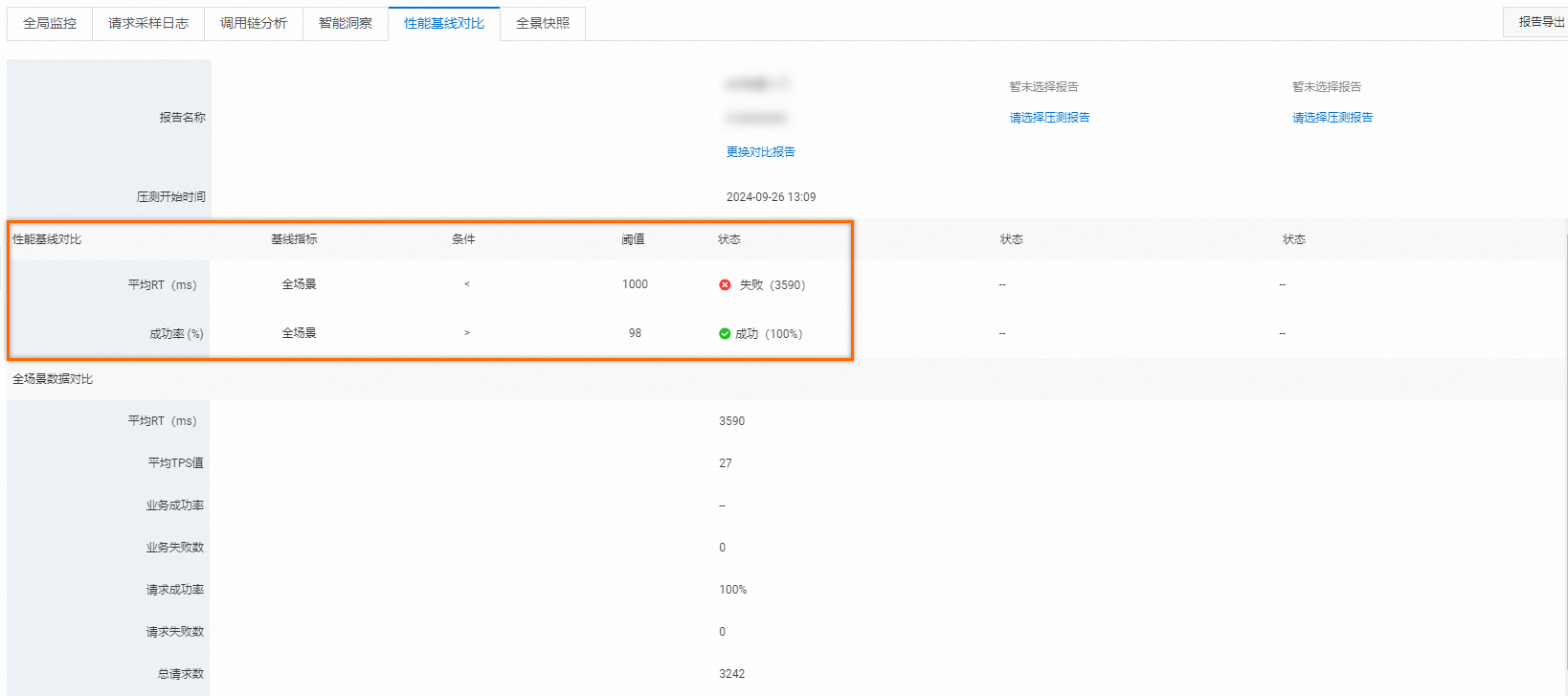
Task: Click the first 暂未选择报告 placeholder text
Action: (1043, 87)
